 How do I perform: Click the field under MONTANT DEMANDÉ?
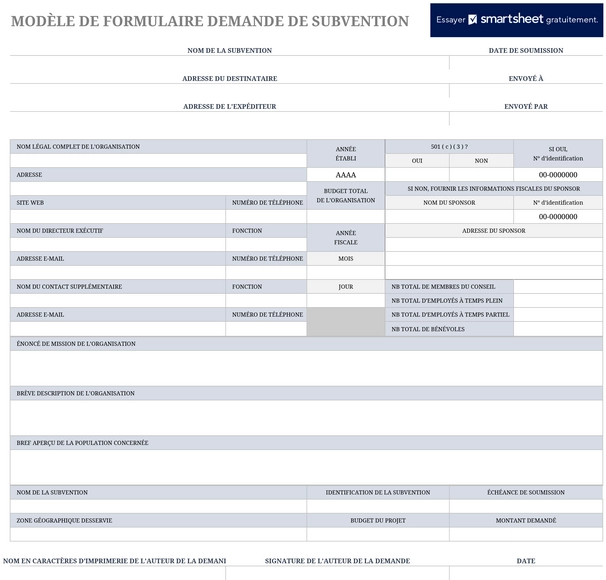pyautogui.click(x=526, y=534)
